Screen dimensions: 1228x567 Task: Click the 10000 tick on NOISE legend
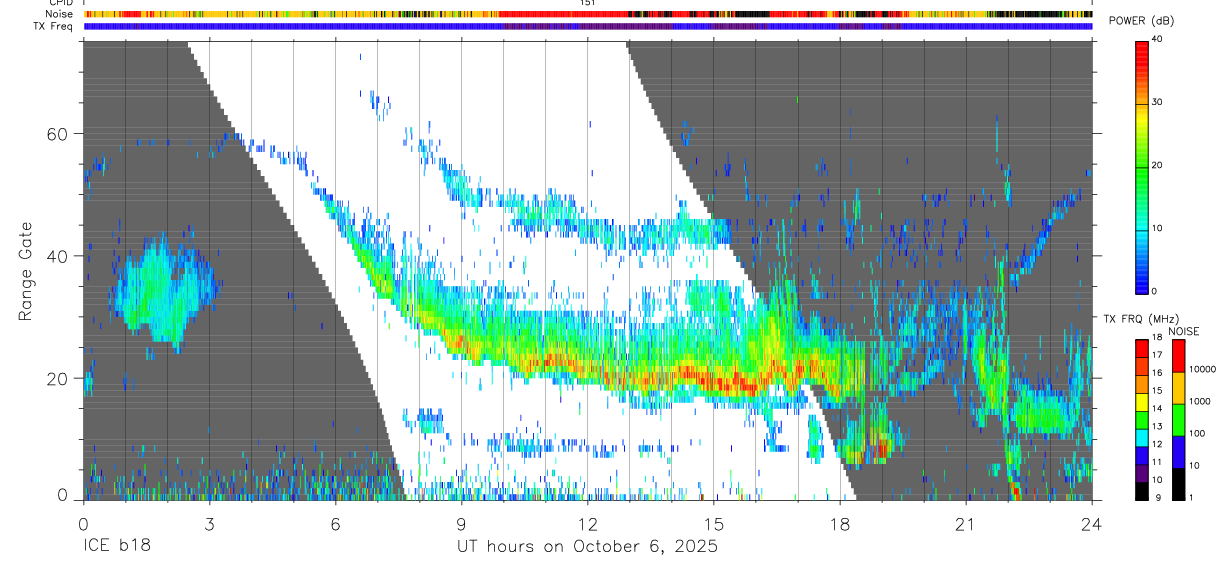point(1203,370)
